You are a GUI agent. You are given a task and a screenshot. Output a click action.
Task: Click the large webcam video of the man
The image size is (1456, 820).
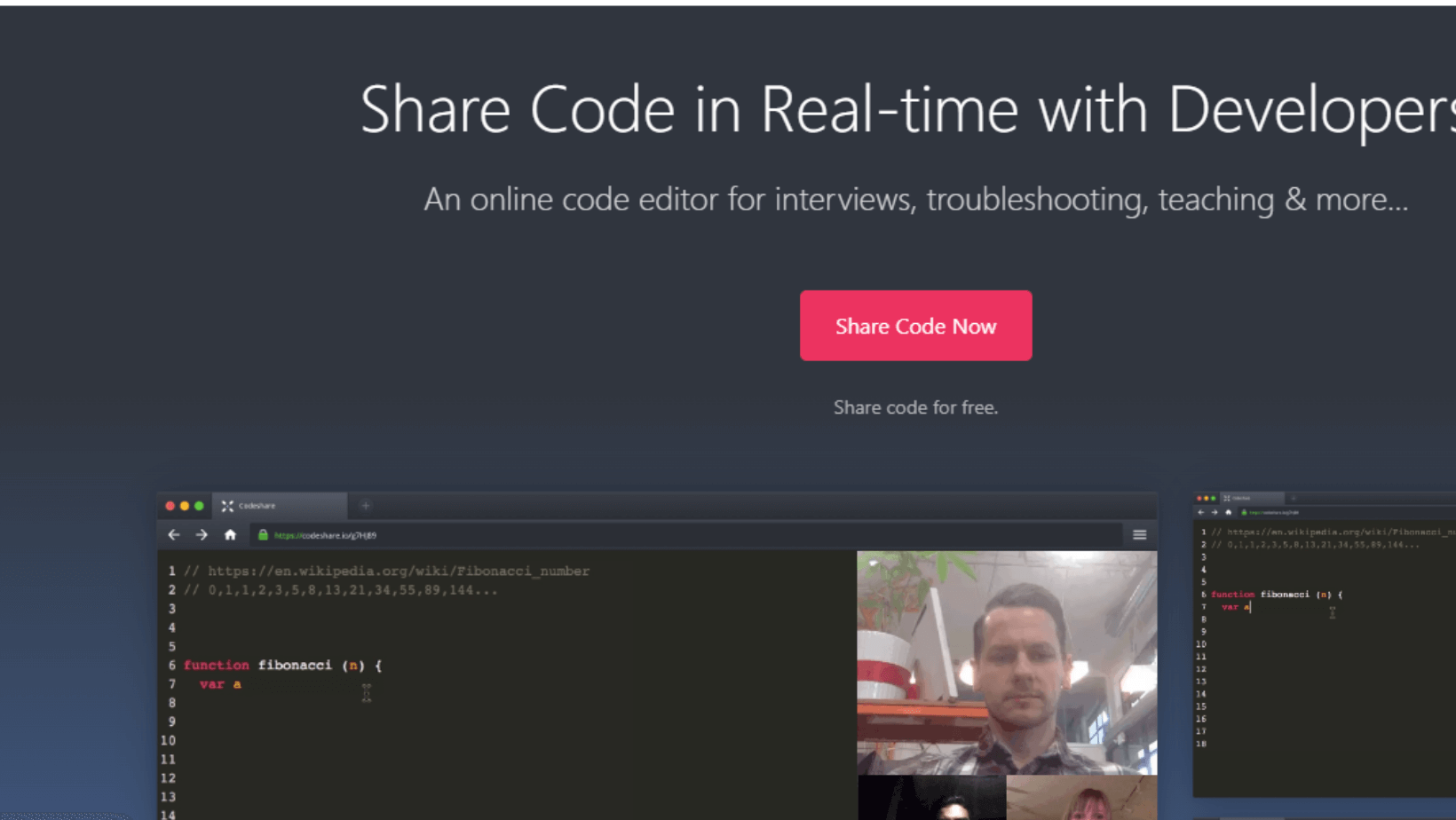coord(1007,662)
